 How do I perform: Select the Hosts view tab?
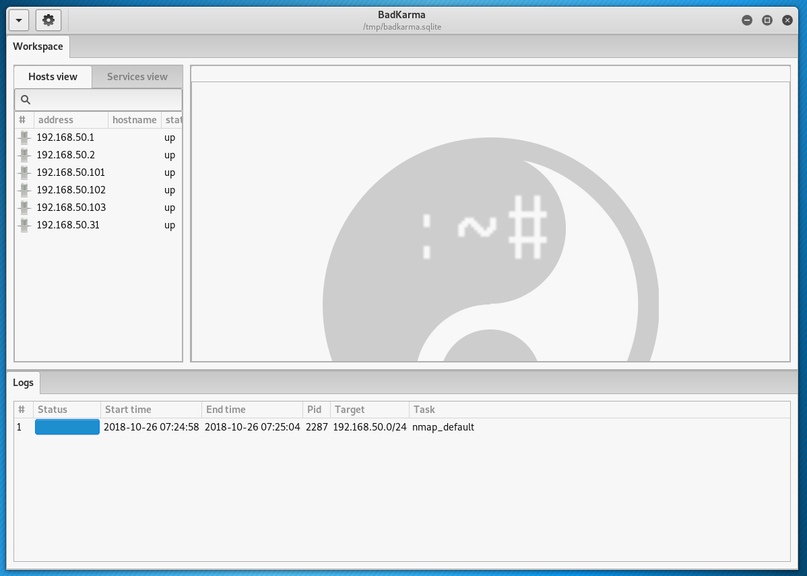tap(53, 77)
